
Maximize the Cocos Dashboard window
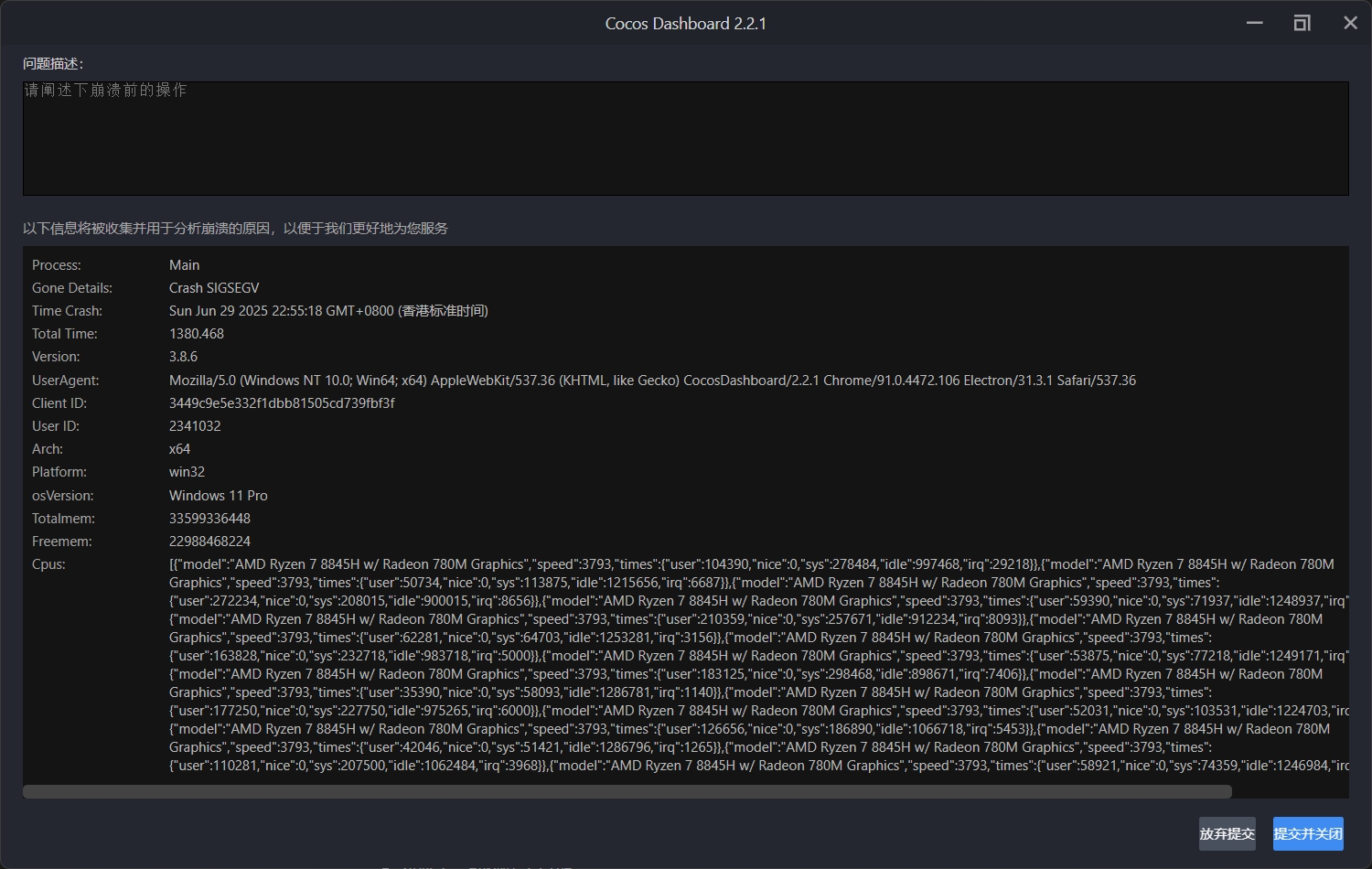tap(1302, 23)
